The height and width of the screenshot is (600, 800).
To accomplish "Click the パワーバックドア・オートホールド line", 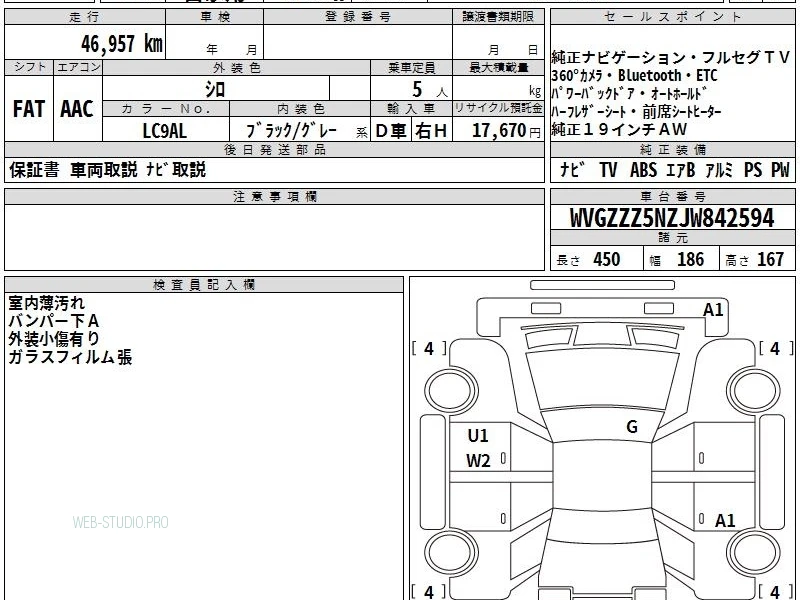I will click(629, 94).
